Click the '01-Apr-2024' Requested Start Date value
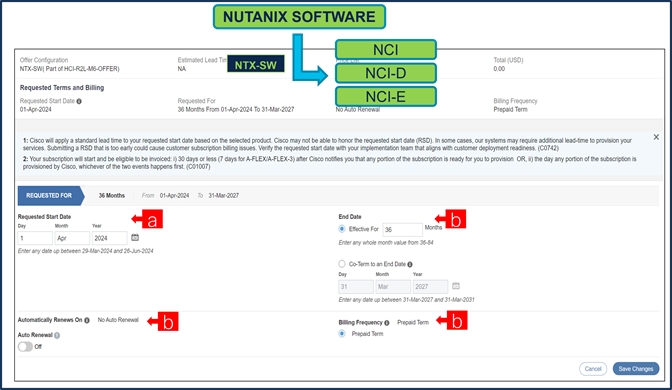The image size is (672, 390). pos(36,110)
